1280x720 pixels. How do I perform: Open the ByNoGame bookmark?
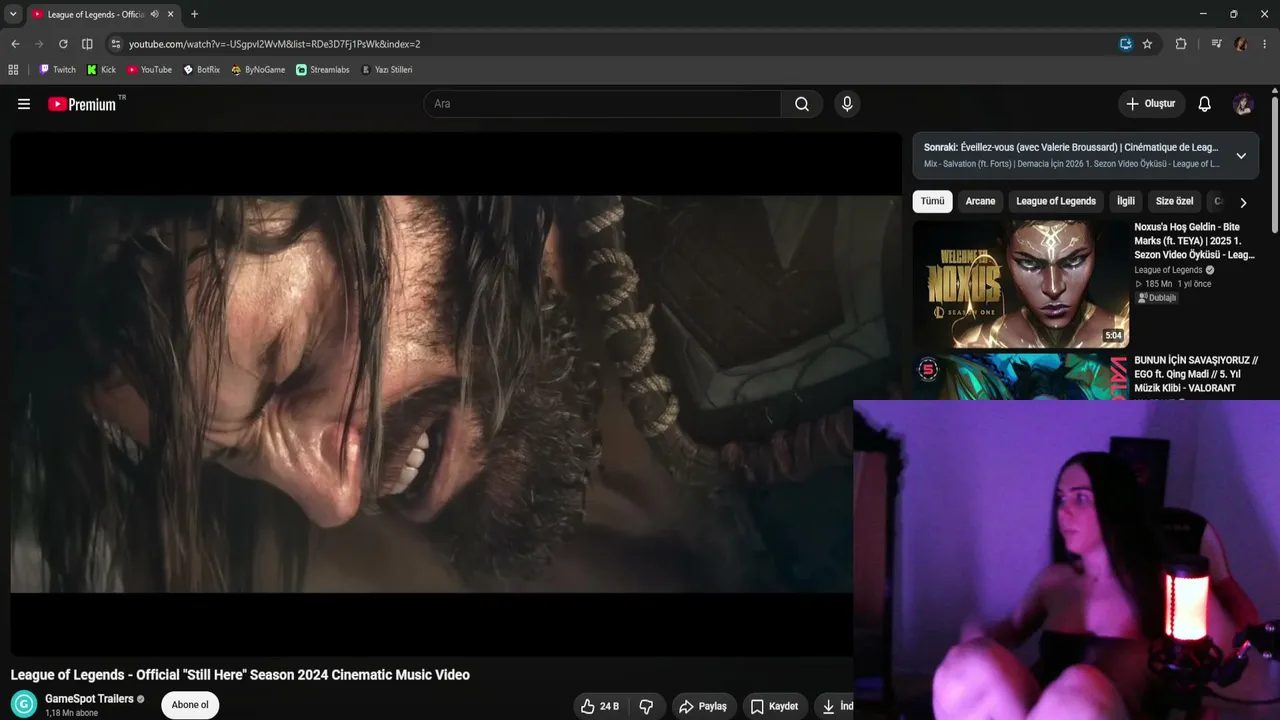258,70
